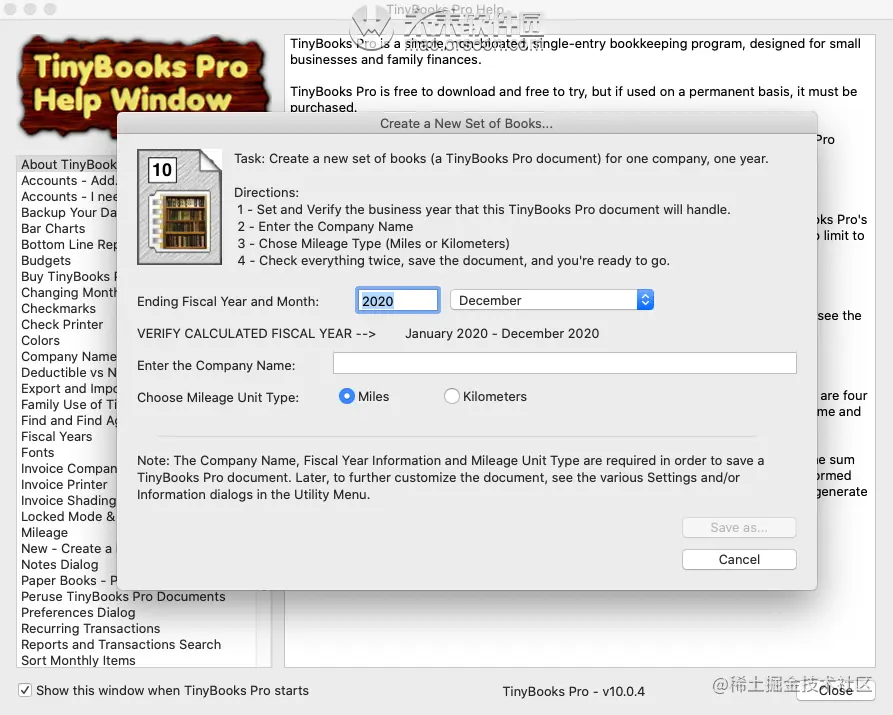Open the Backup Your Data help topic

(x=68, y=213)
